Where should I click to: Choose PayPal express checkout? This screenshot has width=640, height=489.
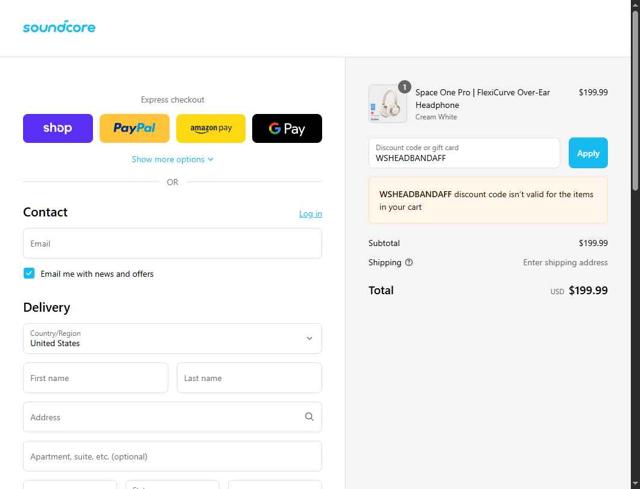(134, 128)
